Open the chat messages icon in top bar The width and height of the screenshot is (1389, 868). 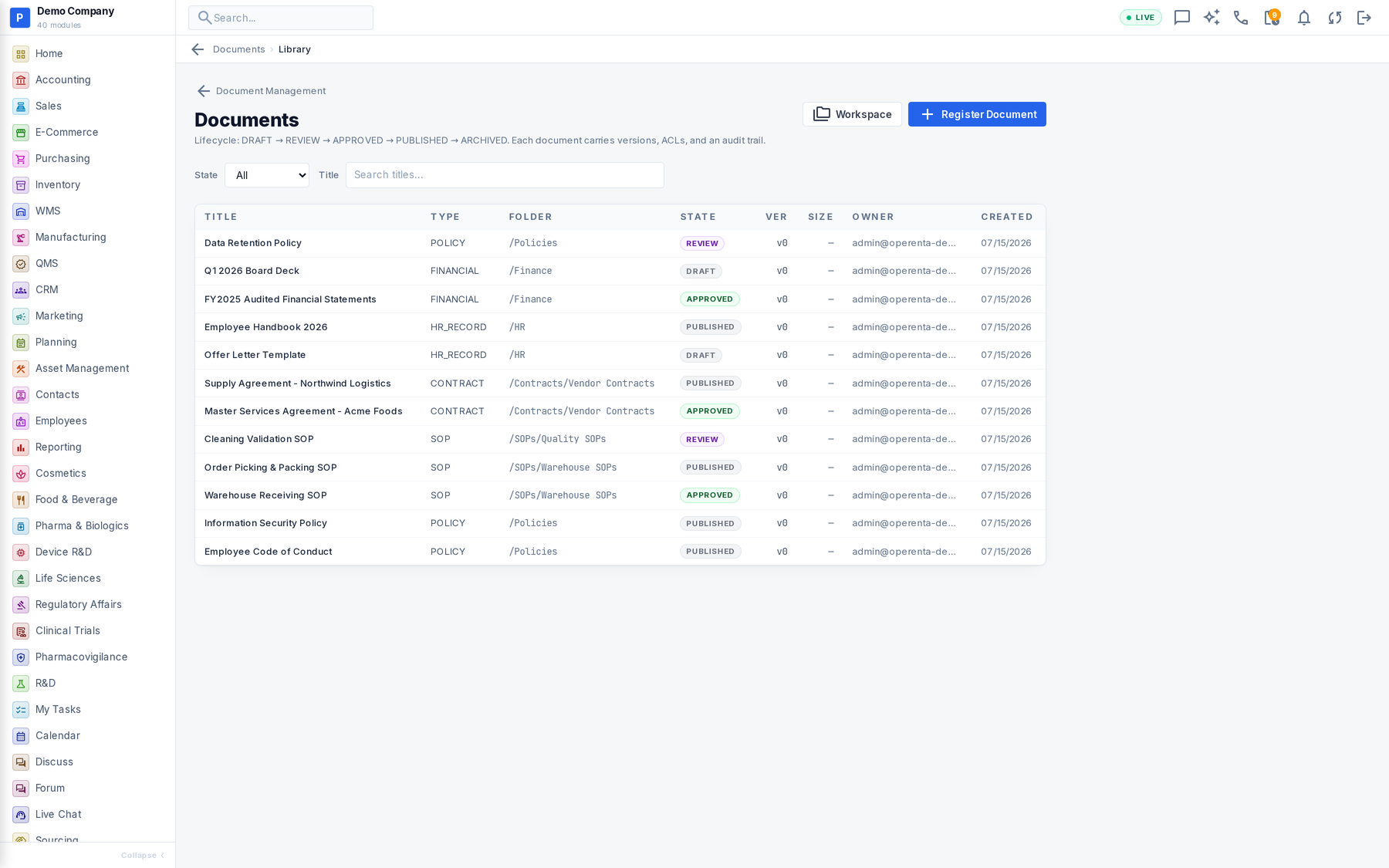pos(1181,18)
